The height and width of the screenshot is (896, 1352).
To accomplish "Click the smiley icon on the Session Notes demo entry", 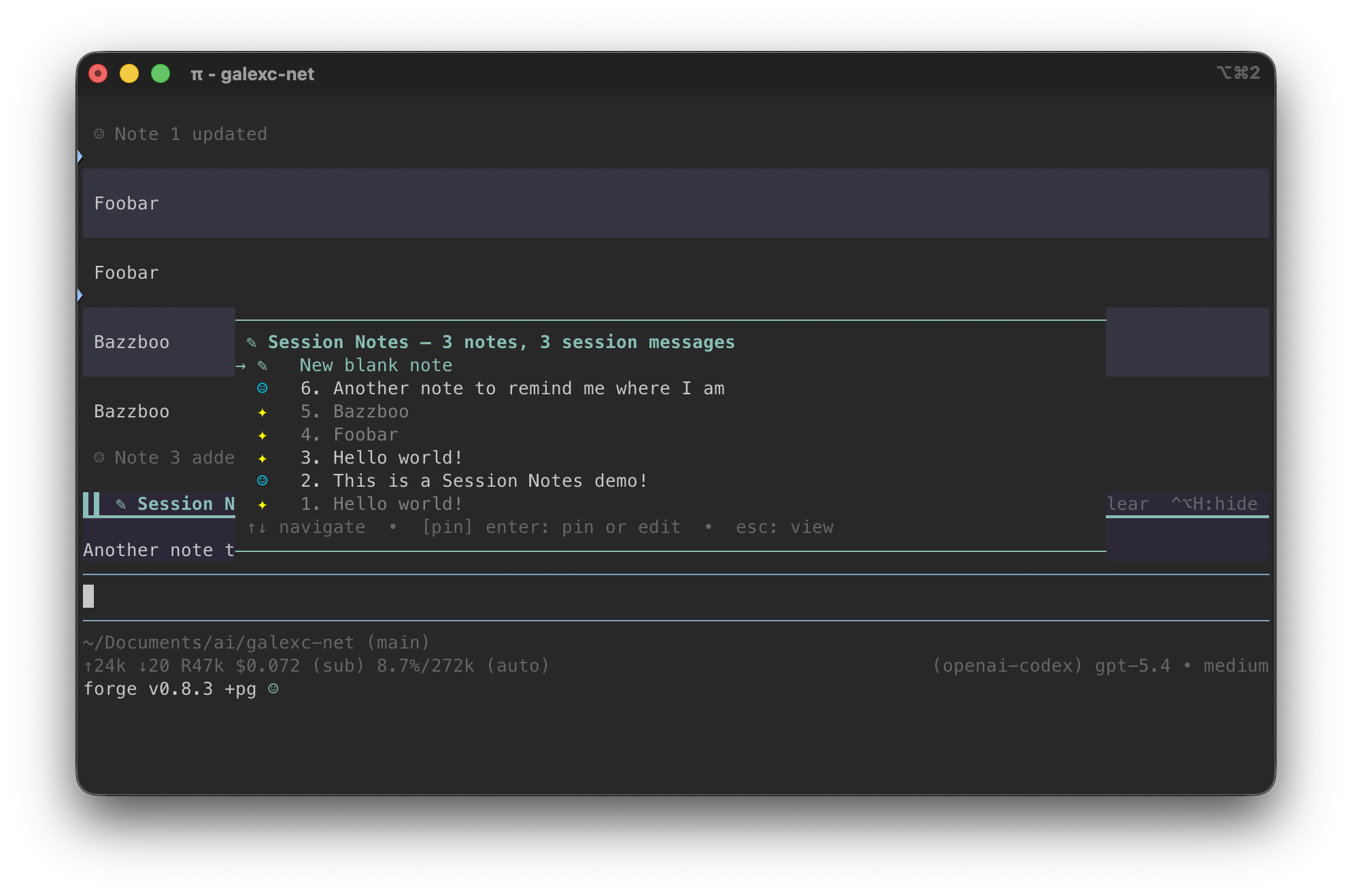I will click(262, 481).
